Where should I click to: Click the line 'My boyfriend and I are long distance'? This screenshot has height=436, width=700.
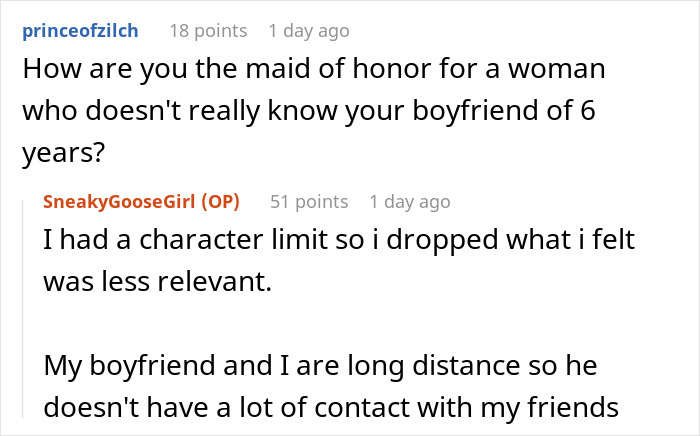pyautogui.click(x=320, y=365)
